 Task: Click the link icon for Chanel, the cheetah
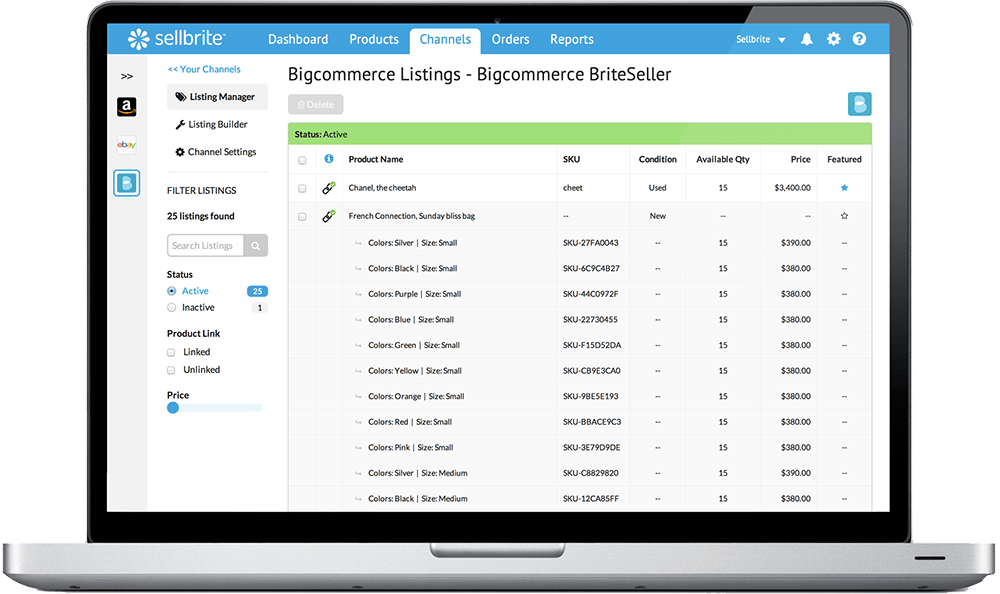point(328,188)
